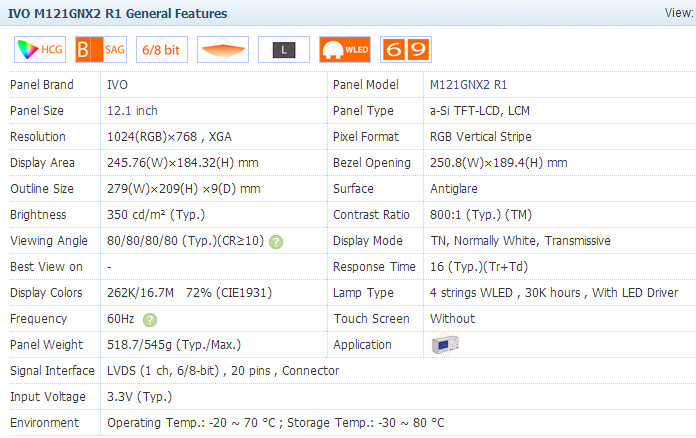
Task: Click the Display Mode label
Action: click(368, 241)
